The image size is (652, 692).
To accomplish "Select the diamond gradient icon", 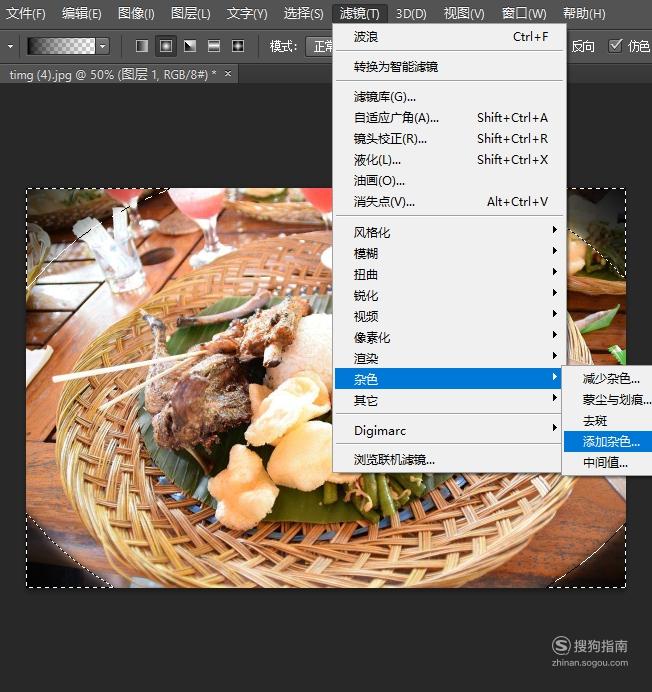I will (238, 46).
